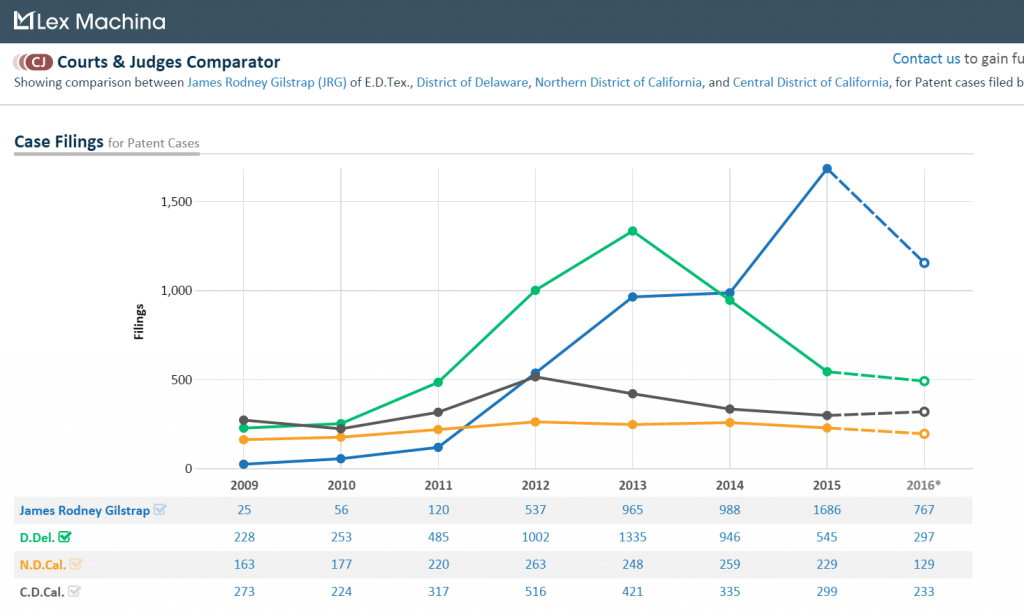The width and height of the screenshot is (1024, 612).
Task: Click Gilstrap's 2014 filings value 988
Action: pyautogui.click(x=729, y=509)
